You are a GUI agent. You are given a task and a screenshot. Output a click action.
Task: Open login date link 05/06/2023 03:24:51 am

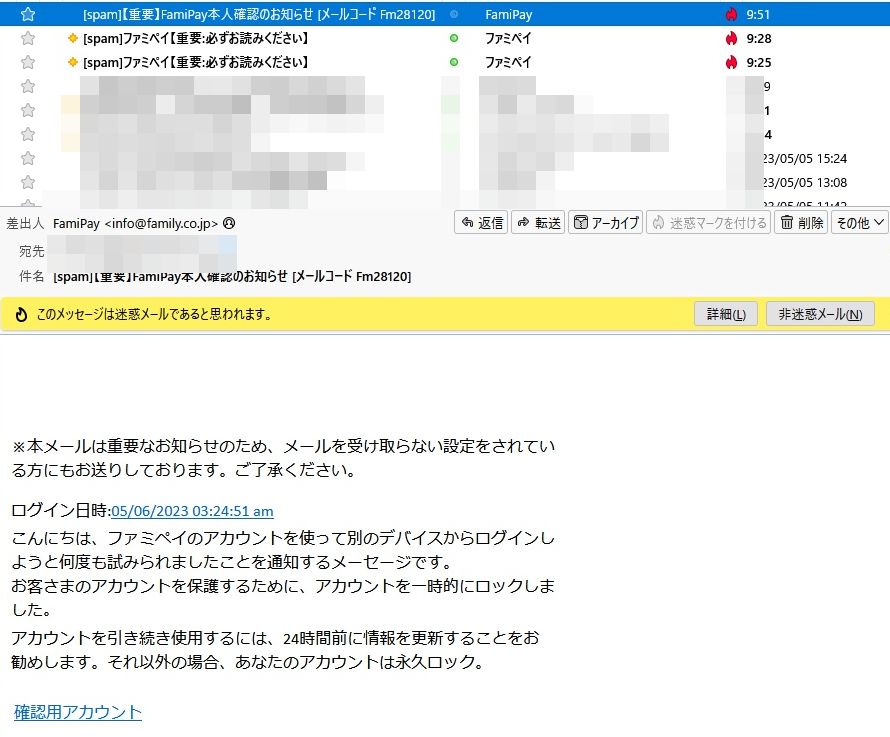[192, 511]
